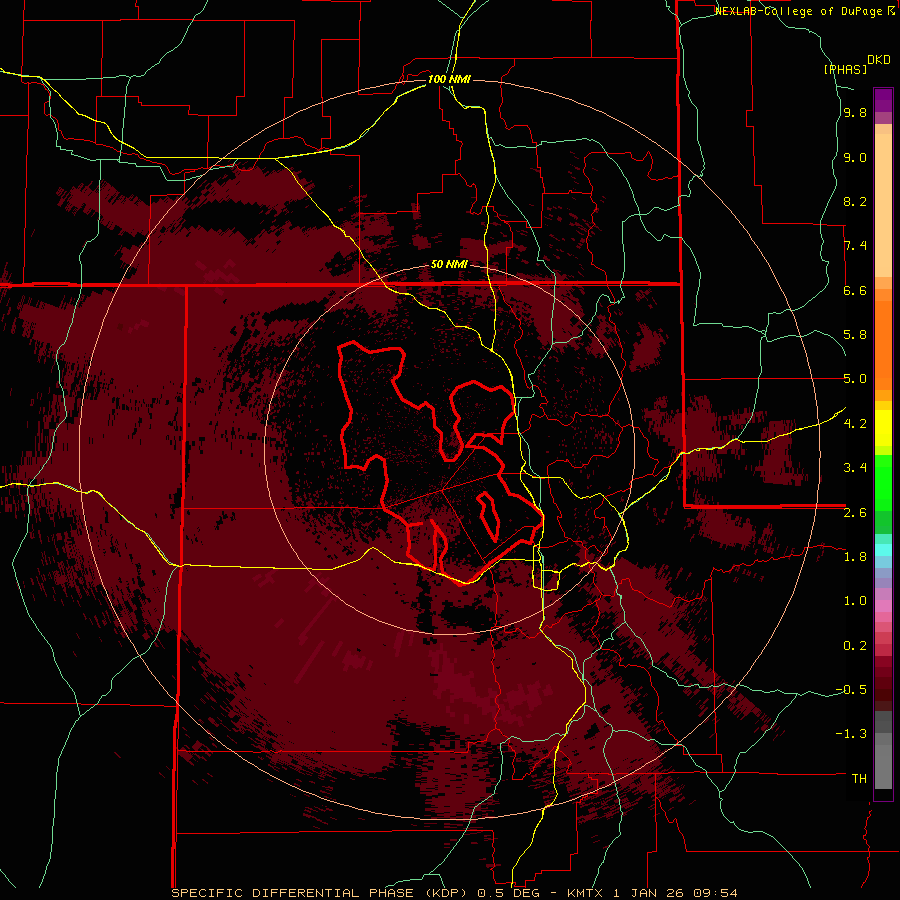The image size is (900, 900).
Task: Click the 5.8 scale value
Action: pyautogui.click(x=855, y=335)
